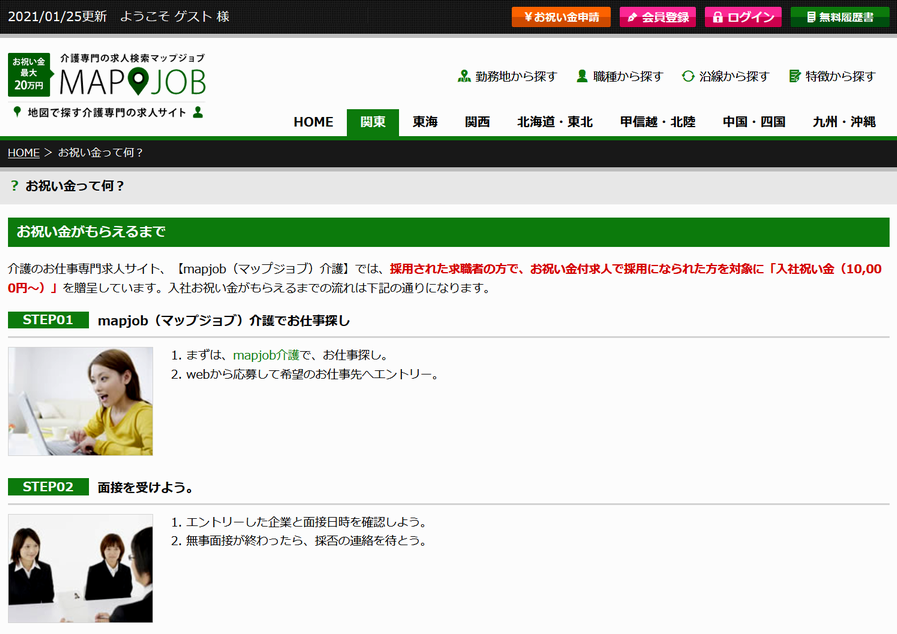This screenshot has width=897, height=634.
Task: Open the 北海道・東北 region tab
Action: pyautogui.click(x=555, y=122)
